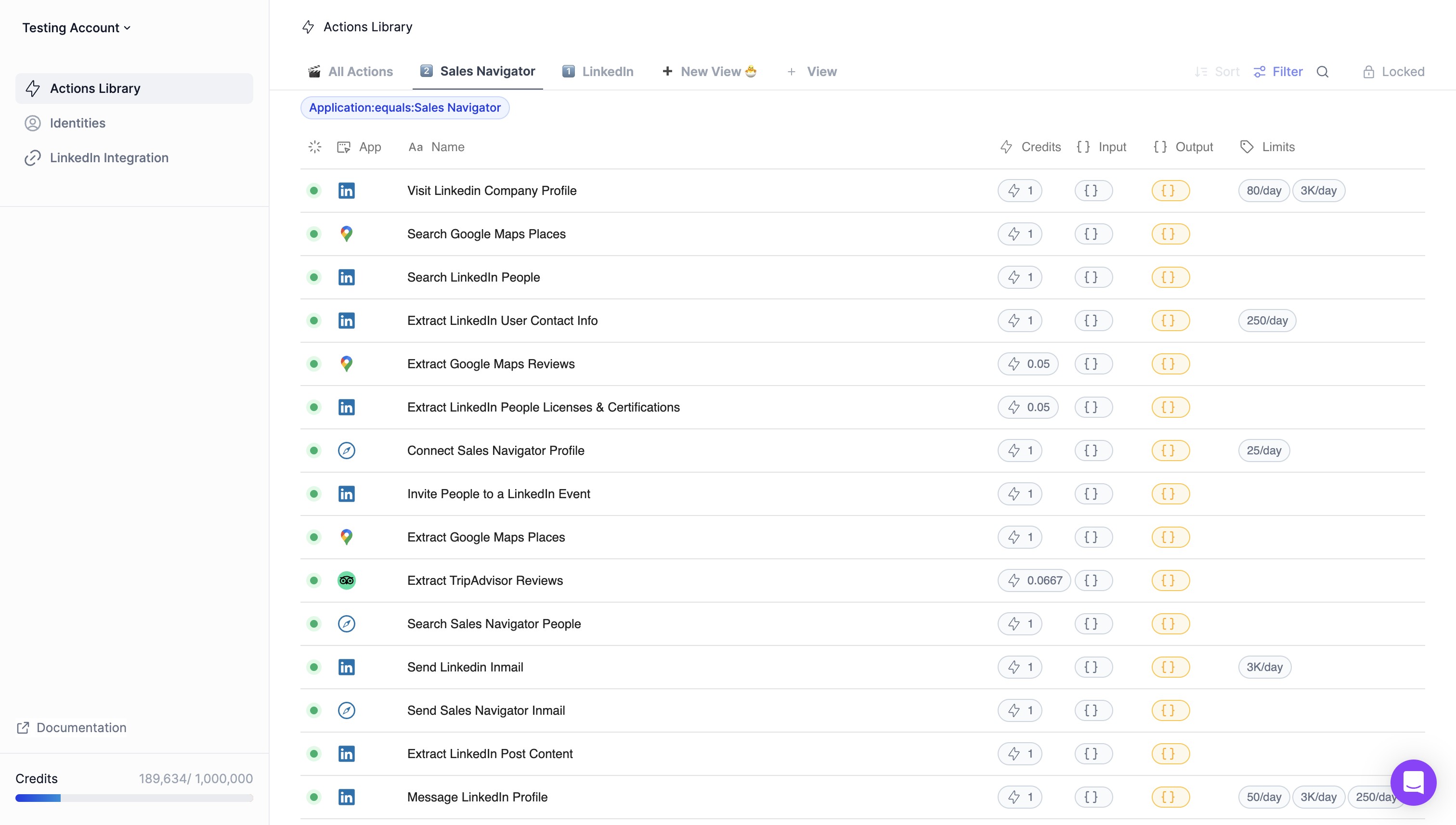The height and width of the screenshot is (825, 1456).
Task: Open Output braces for Search LinkedIn People
Action: (x=1170, y=277)
